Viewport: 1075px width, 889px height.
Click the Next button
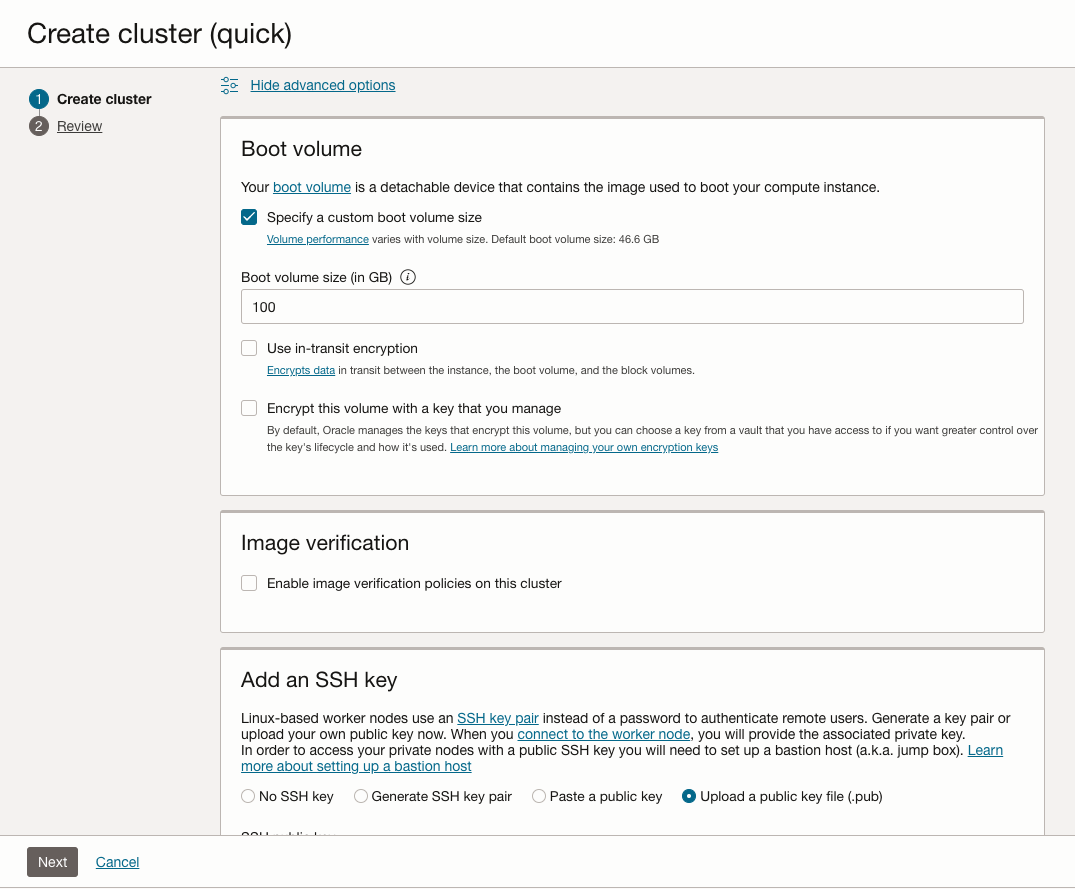pos(52,862)
